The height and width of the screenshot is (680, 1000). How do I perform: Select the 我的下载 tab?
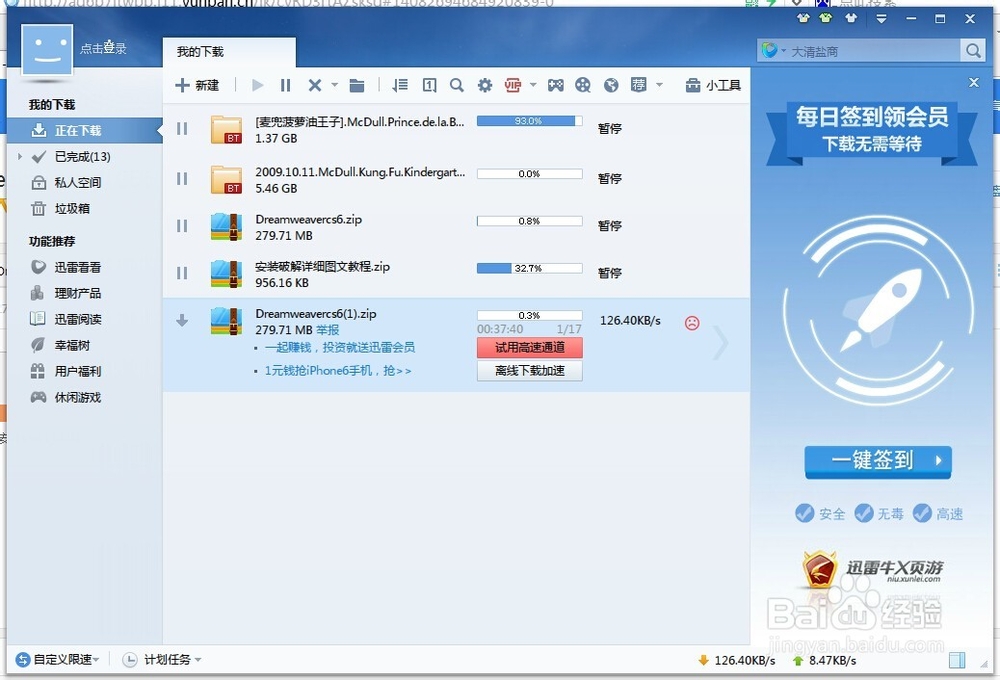[x=229, y=52]
